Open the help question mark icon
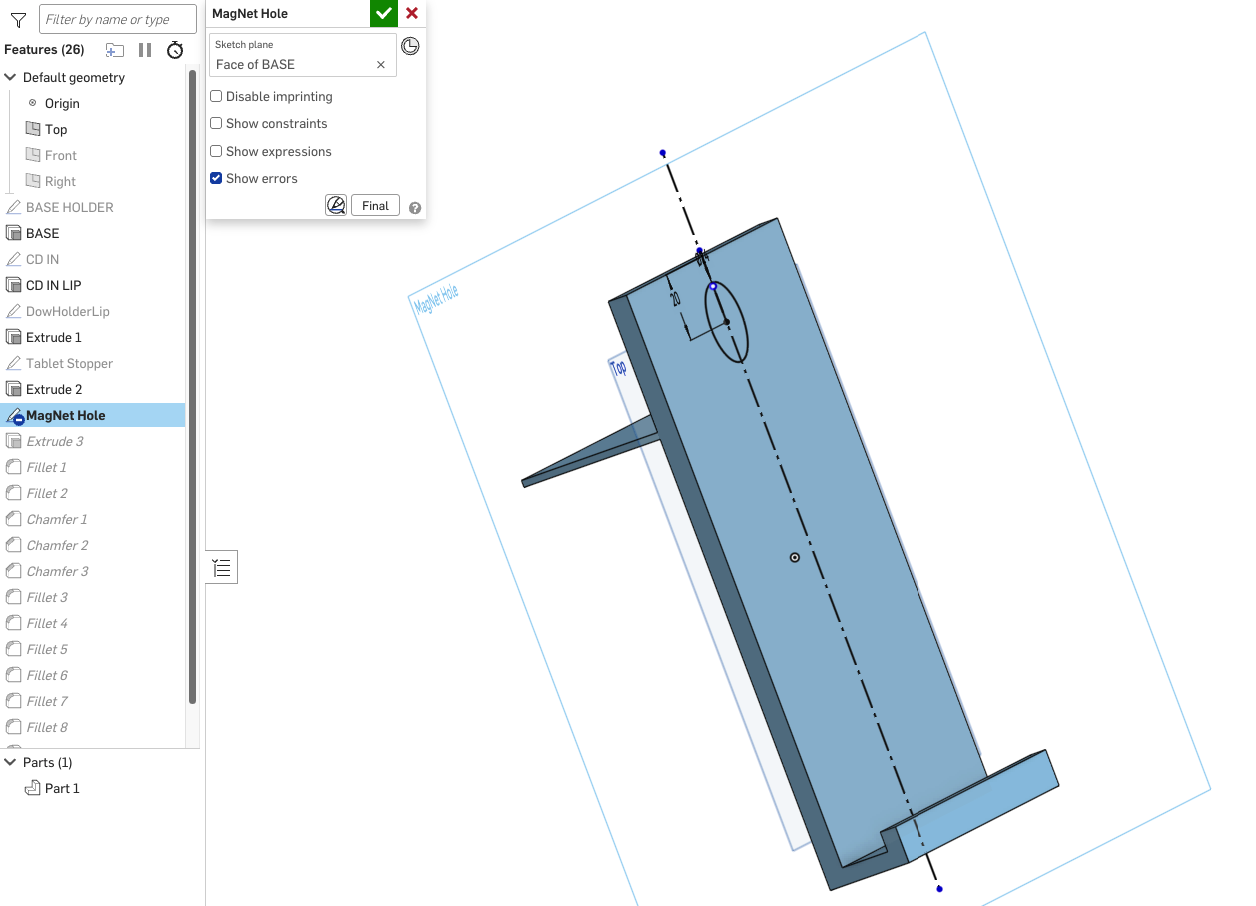 tap(415, 208)
